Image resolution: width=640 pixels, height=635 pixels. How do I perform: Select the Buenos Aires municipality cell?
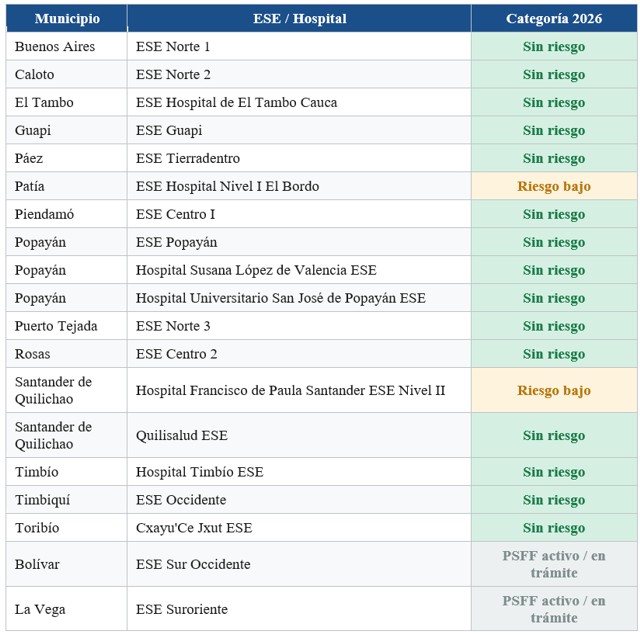click(x=67, y=47)
